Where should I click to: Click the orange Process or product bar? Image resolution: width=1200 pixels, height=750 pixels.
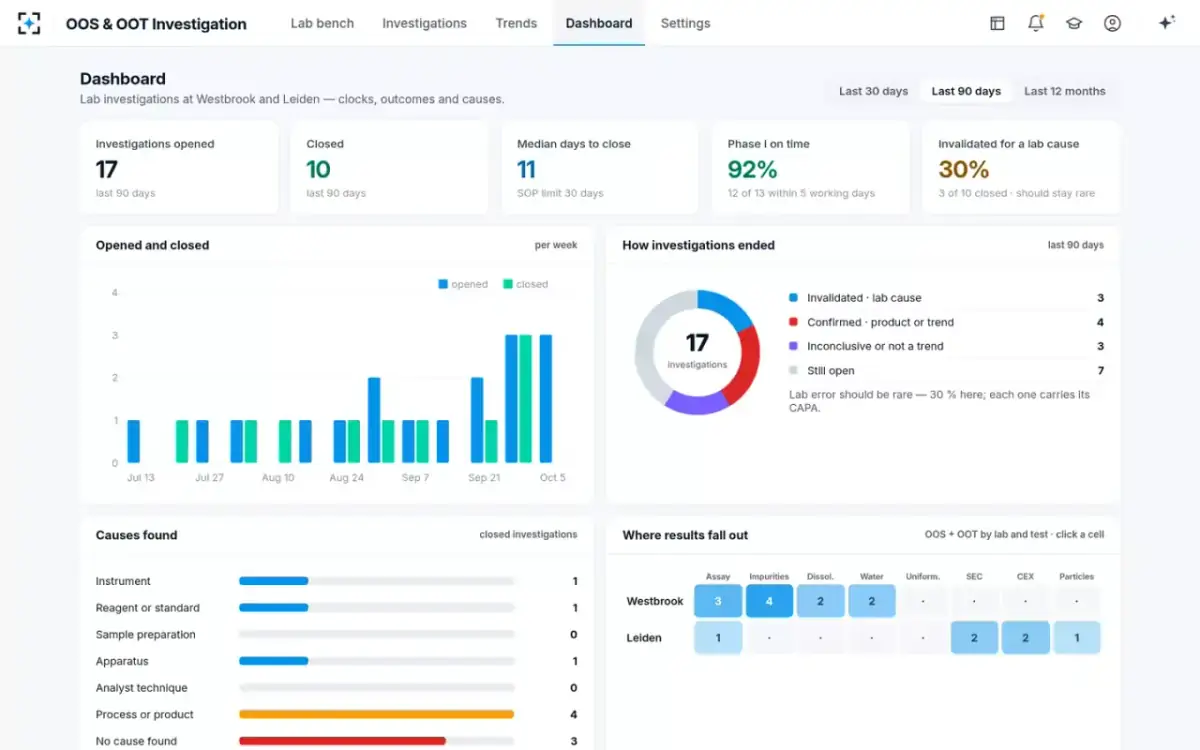click(x=376, y=714)
